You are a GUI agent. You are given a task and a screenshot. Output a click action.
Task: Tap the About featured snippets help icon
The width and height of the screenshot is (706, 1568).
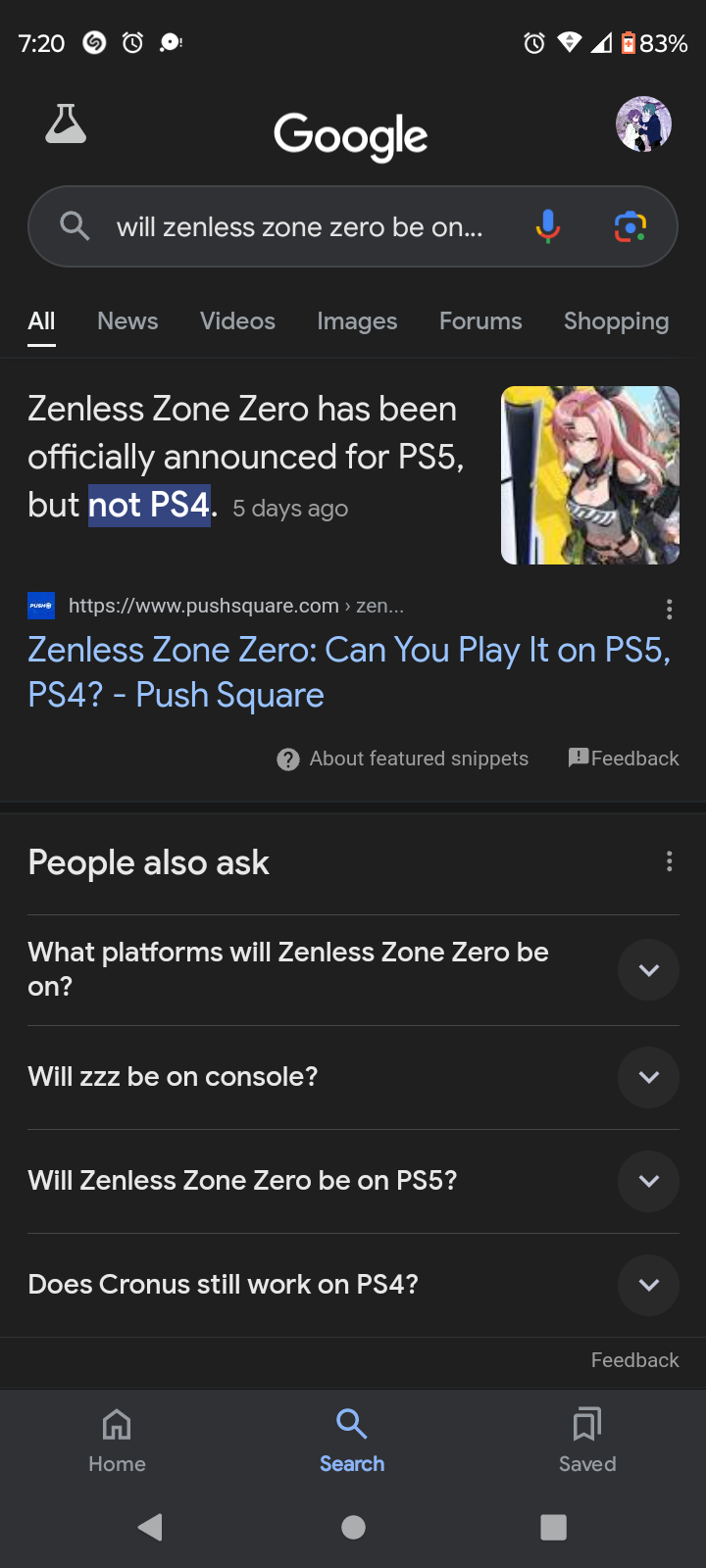point(288,759)
